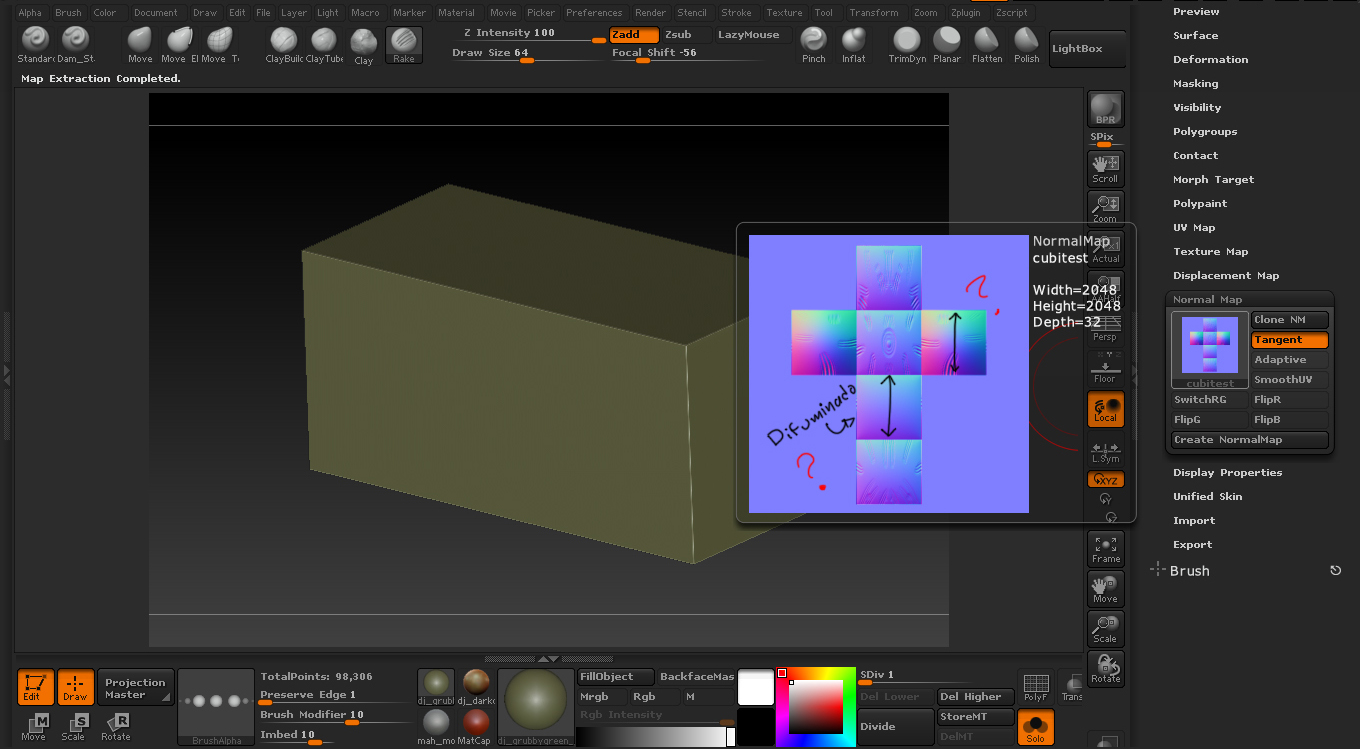Pick a color in the color picker square
This screenshot has height=749, width=1360.
click(x=817, y=707)
